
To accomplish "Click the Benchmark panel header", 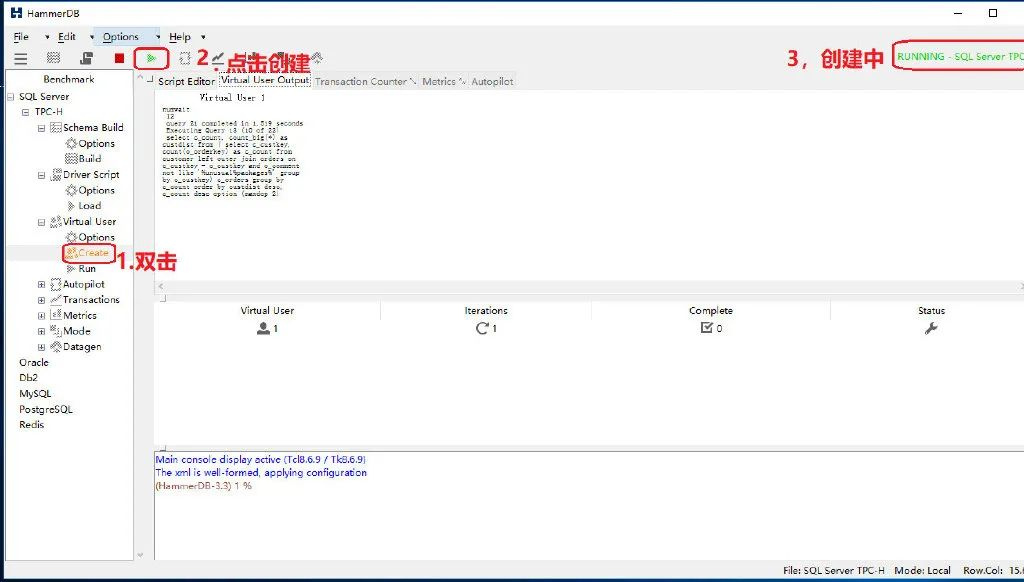I will point(69,79).
